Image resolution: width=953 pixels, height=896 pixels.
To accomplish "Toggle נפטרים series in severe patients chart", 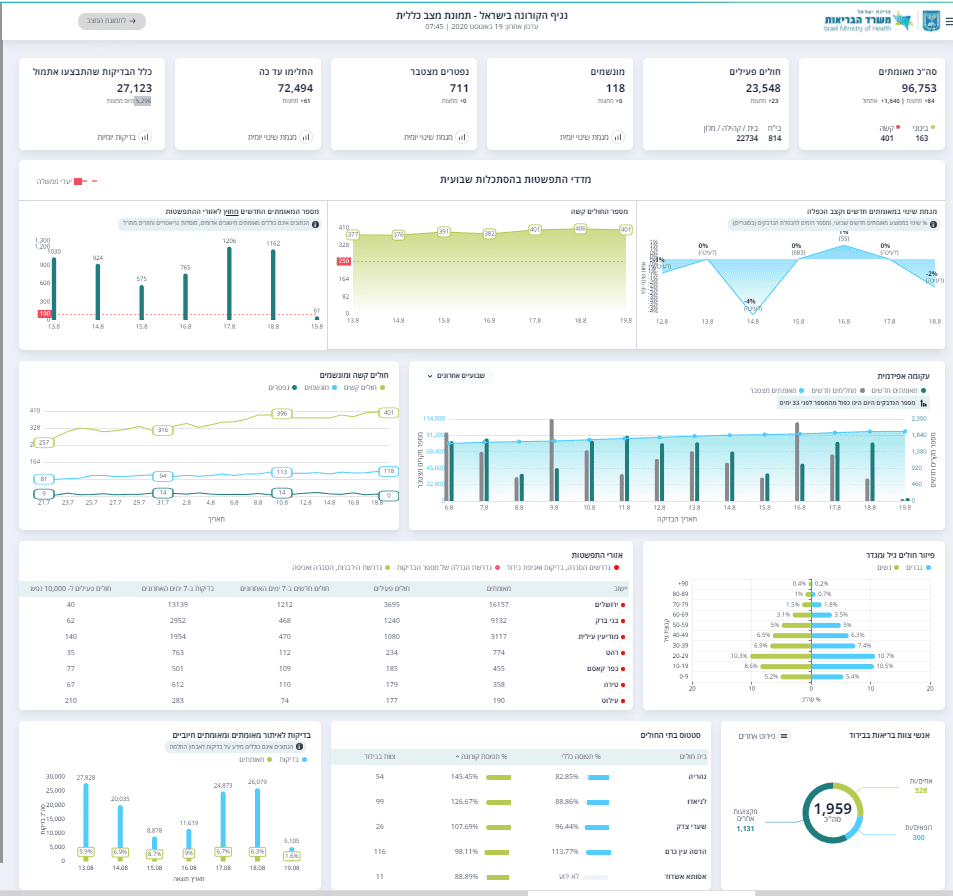I will click(x=283, y=387).
